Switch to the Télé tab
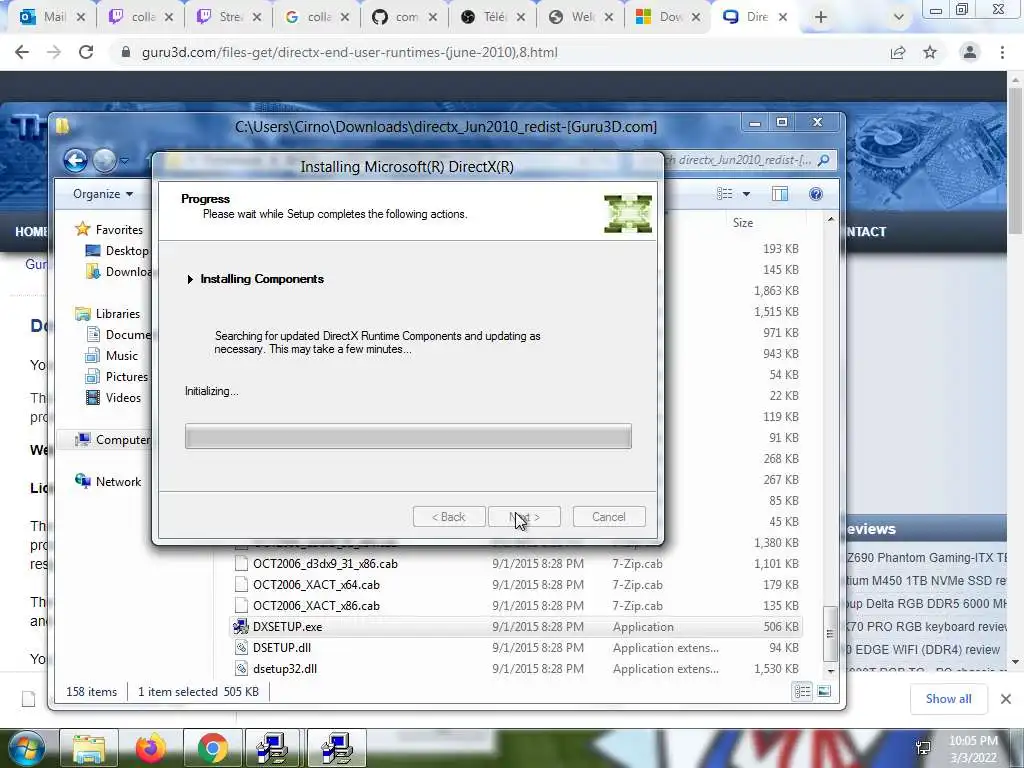 493,17
